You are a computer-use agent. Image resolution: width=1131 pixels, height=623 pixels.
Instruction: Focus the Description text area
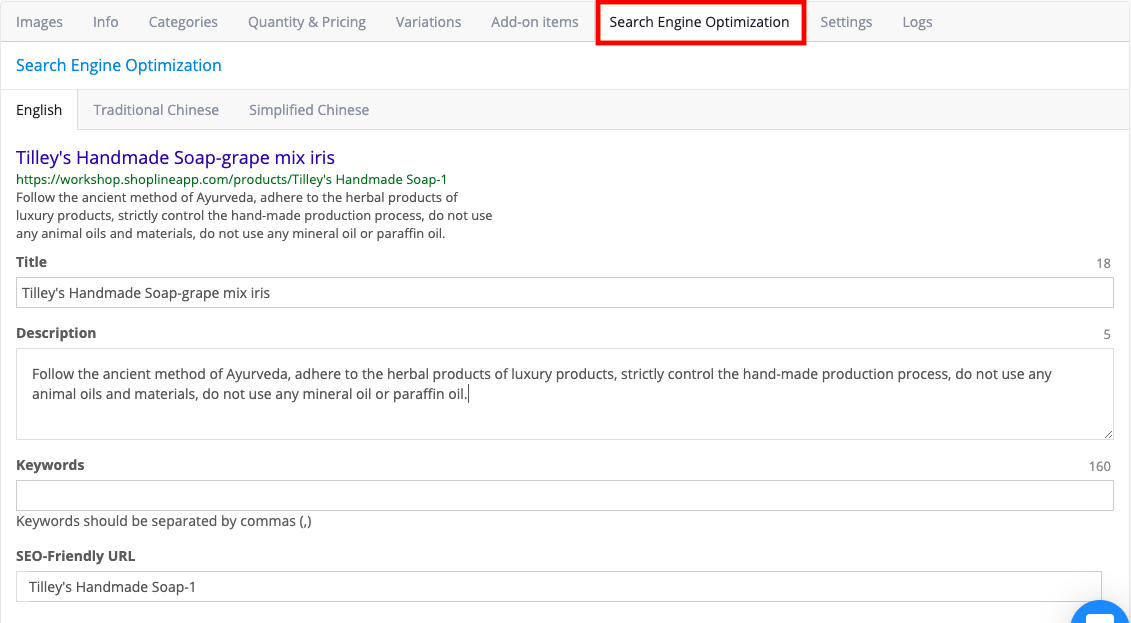565,394
